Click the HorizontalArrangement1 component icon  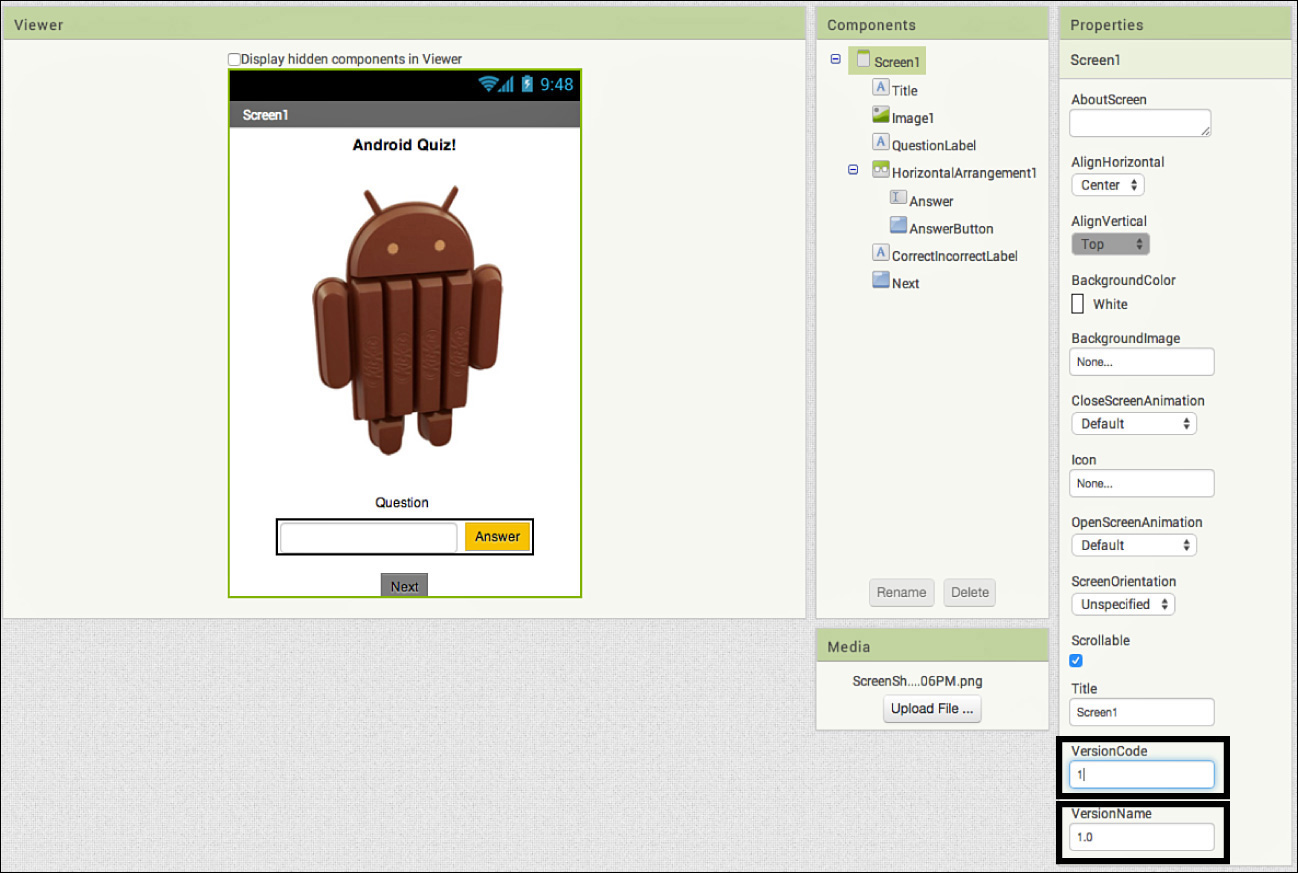tap(881, 170)
